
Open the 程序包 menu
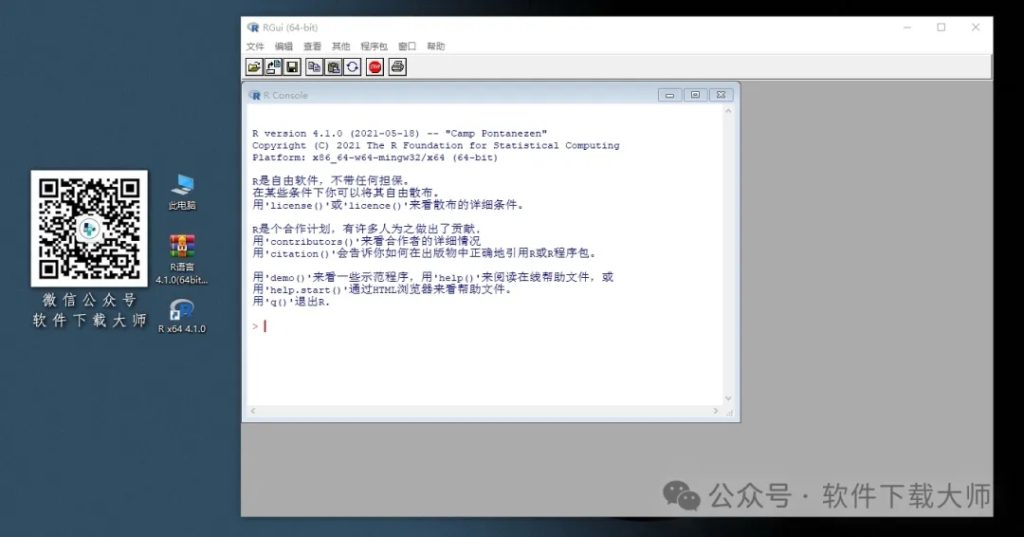tap(374, 46)
